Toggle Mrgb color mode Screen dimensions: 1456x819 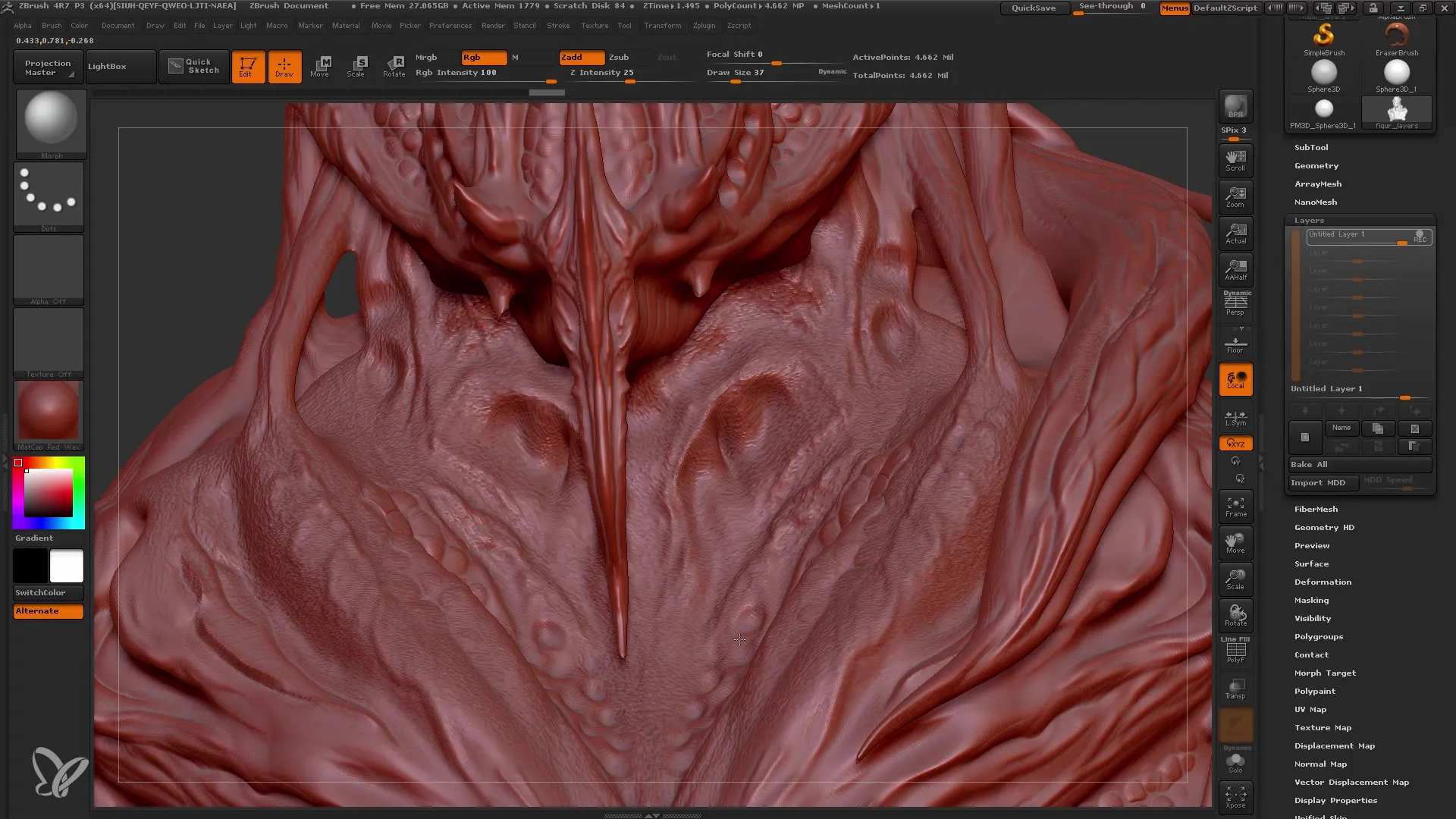pyautogui.click(x=426, y=56)
